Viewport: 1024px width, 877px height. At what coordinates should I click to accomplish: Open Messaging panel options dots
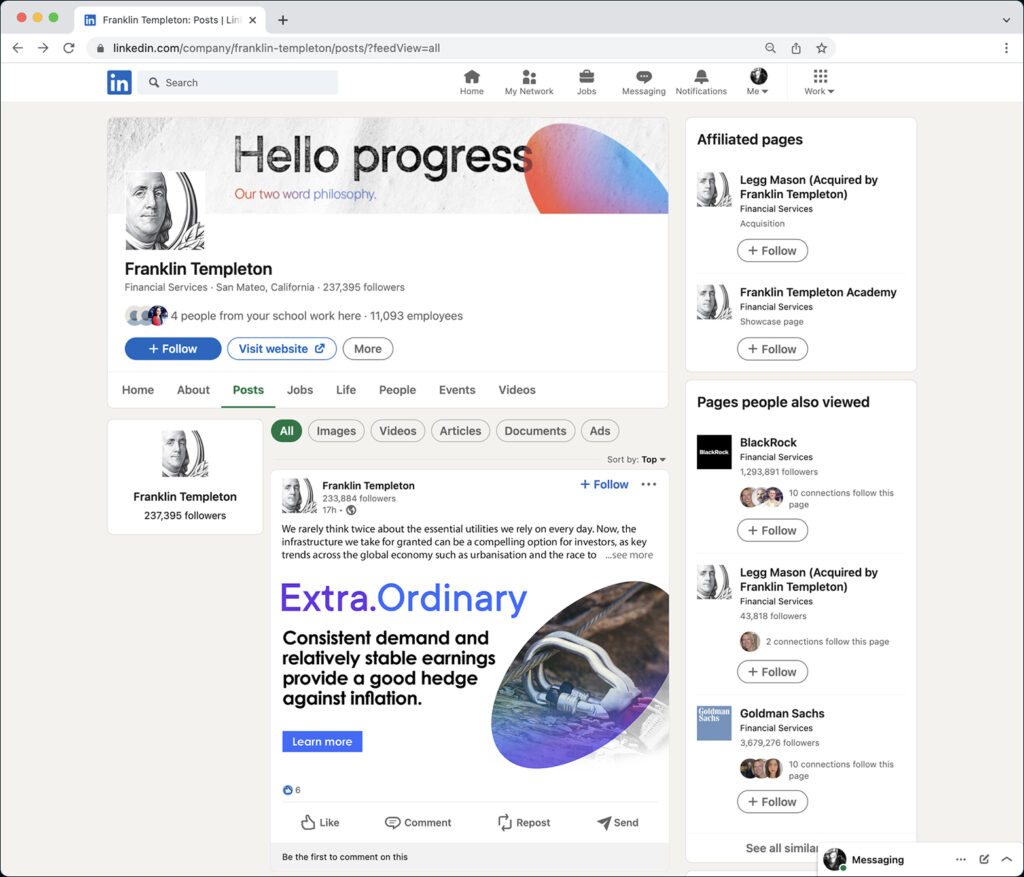tap(961, 859)
